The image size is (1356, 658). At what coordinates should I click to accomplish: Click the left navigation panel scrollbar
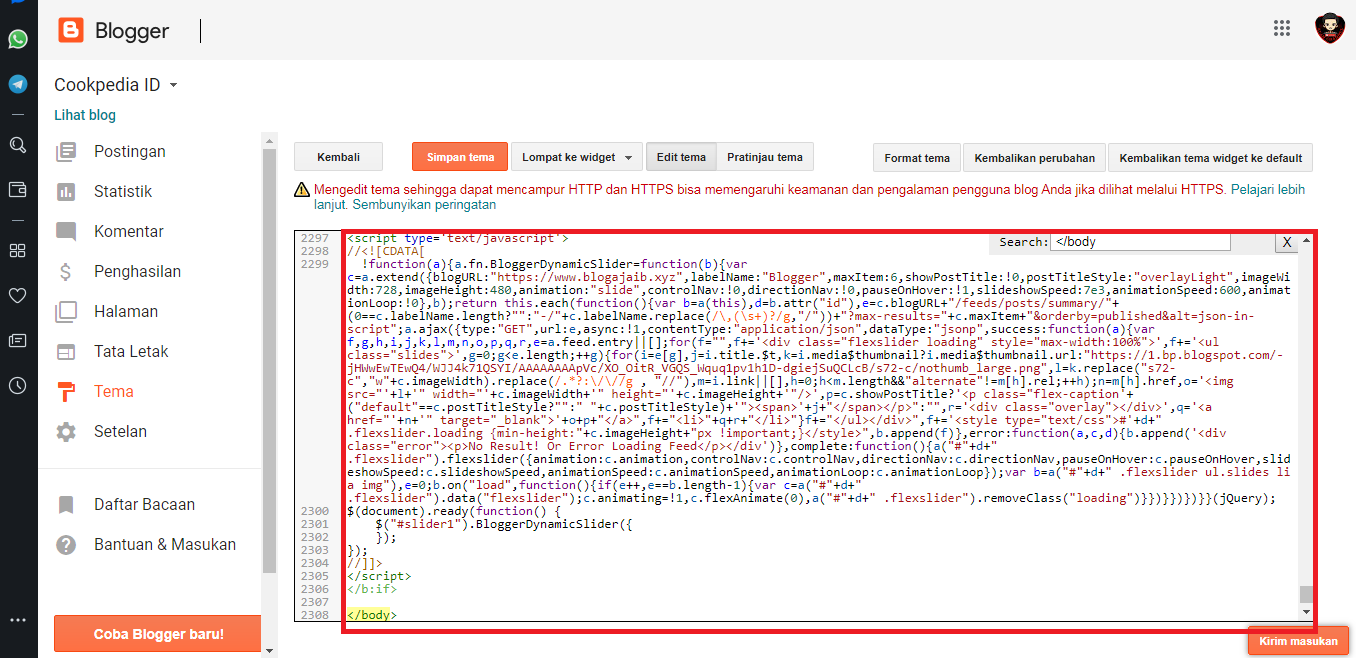268,360
